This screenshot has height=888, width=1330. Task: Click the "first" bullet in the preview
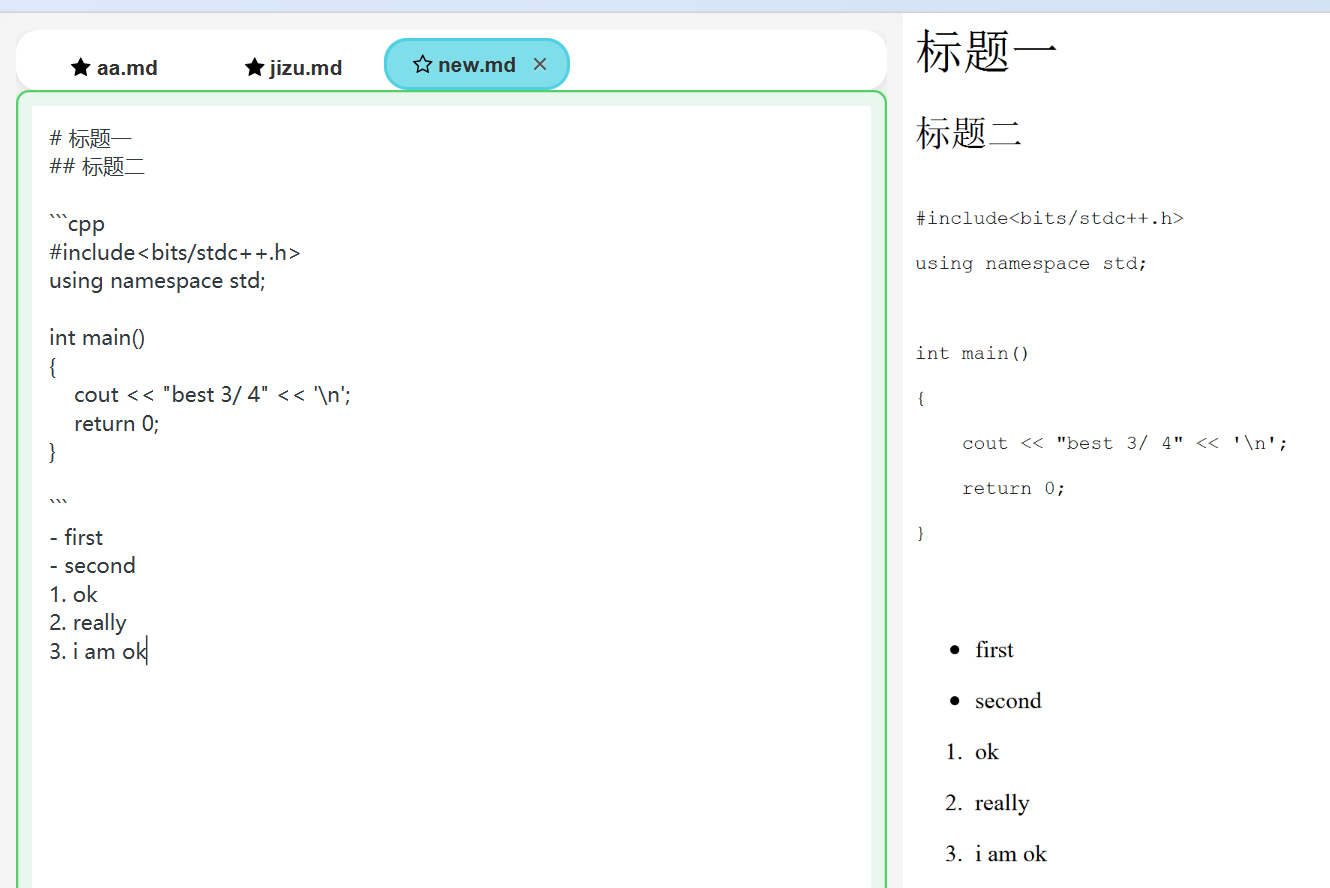(x=995, y=650)
